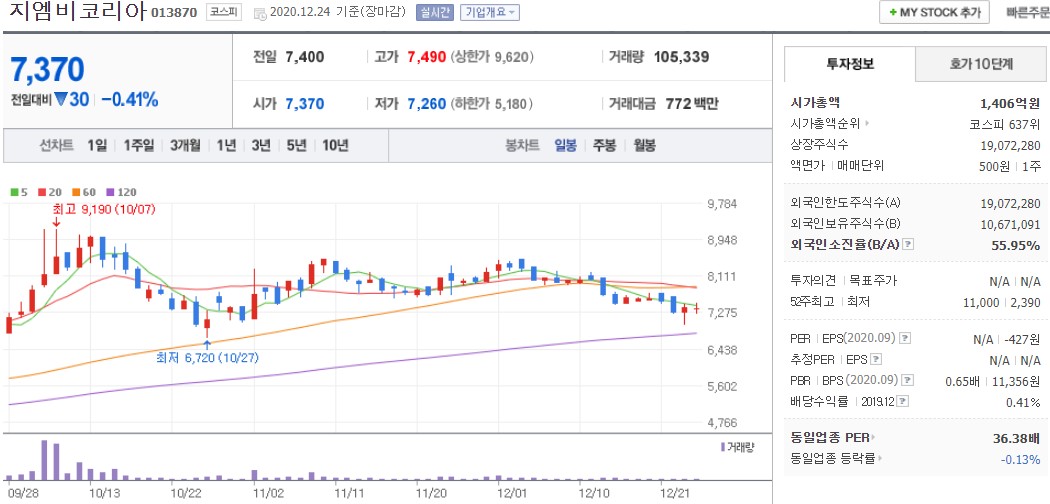Screen dimensions: 1050x504
Task: Click the 9,784 price axis label
Action: [x=722, y=204]
